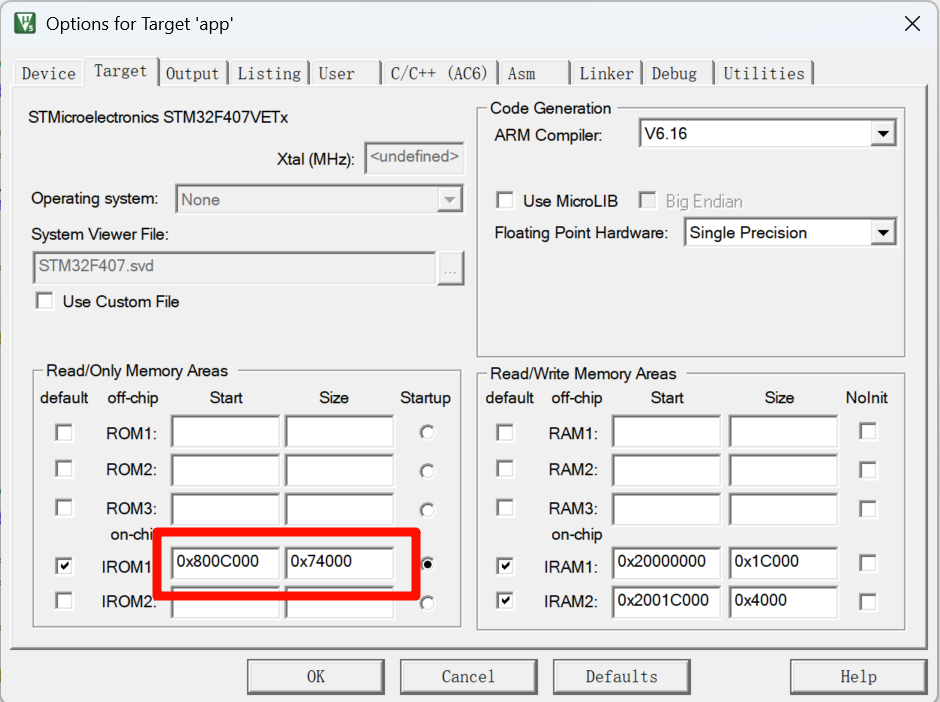Toggle the IRAM2 default checkbox
Viewport: 940px width, 702px height.
point(505,601)
